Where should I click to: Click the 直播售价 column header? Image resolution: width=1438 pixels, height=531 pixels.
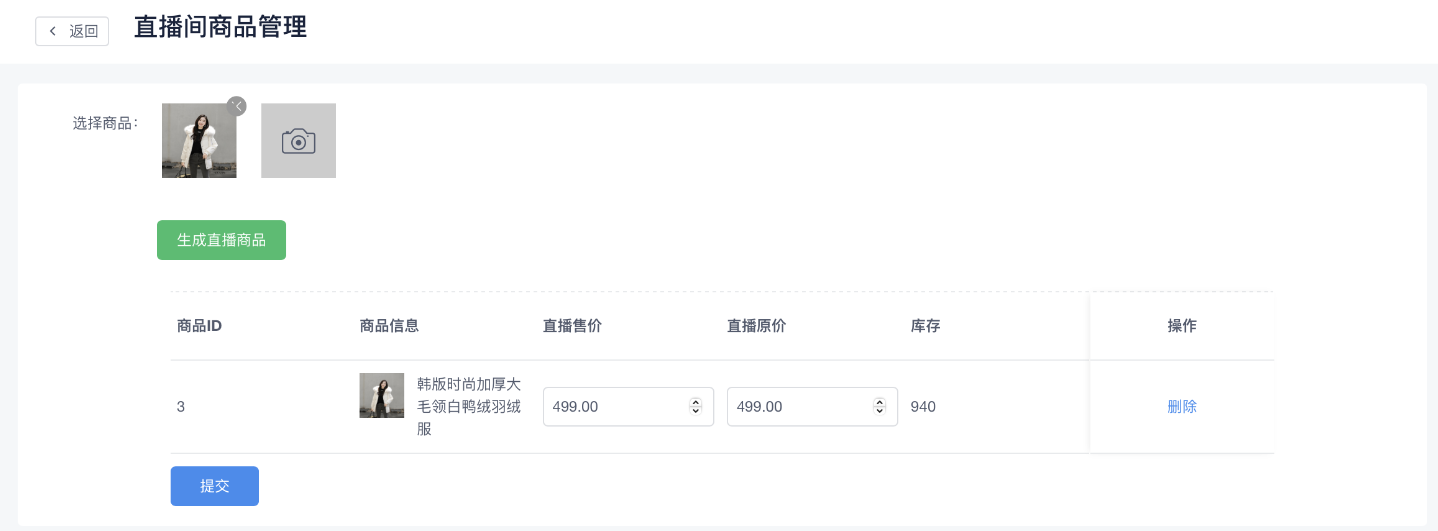pos(572,326)
